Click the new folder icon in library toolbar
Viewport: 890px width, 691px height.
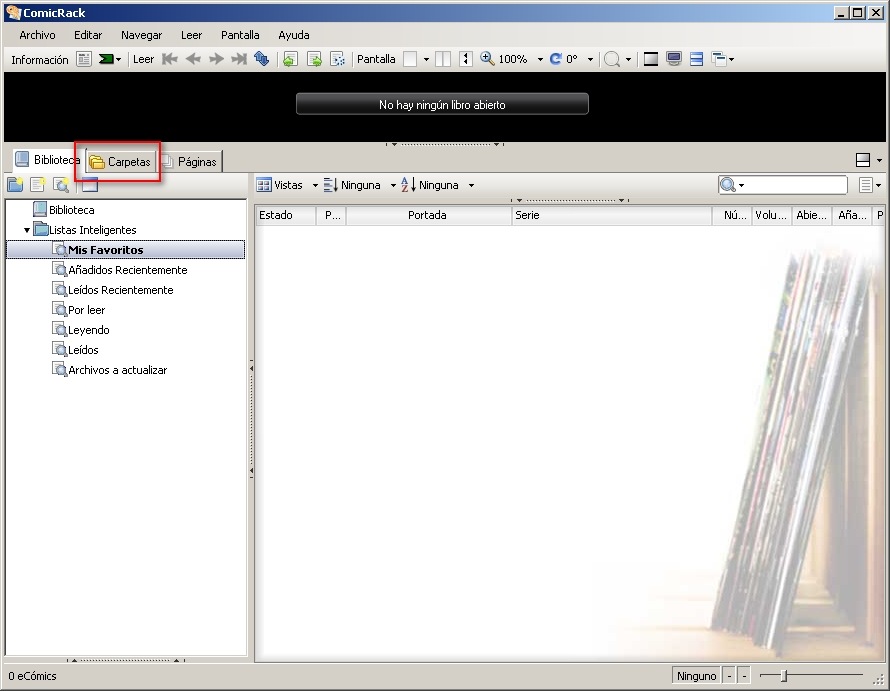(15, 185)
